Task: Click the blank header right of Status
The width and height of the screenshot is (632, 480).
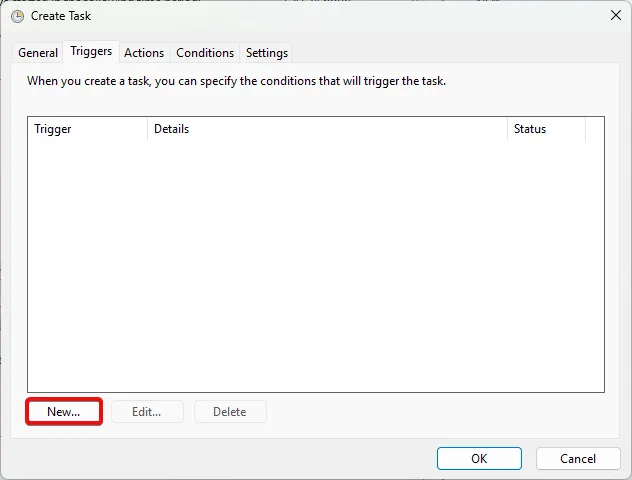Action: [x=595, y=129]
